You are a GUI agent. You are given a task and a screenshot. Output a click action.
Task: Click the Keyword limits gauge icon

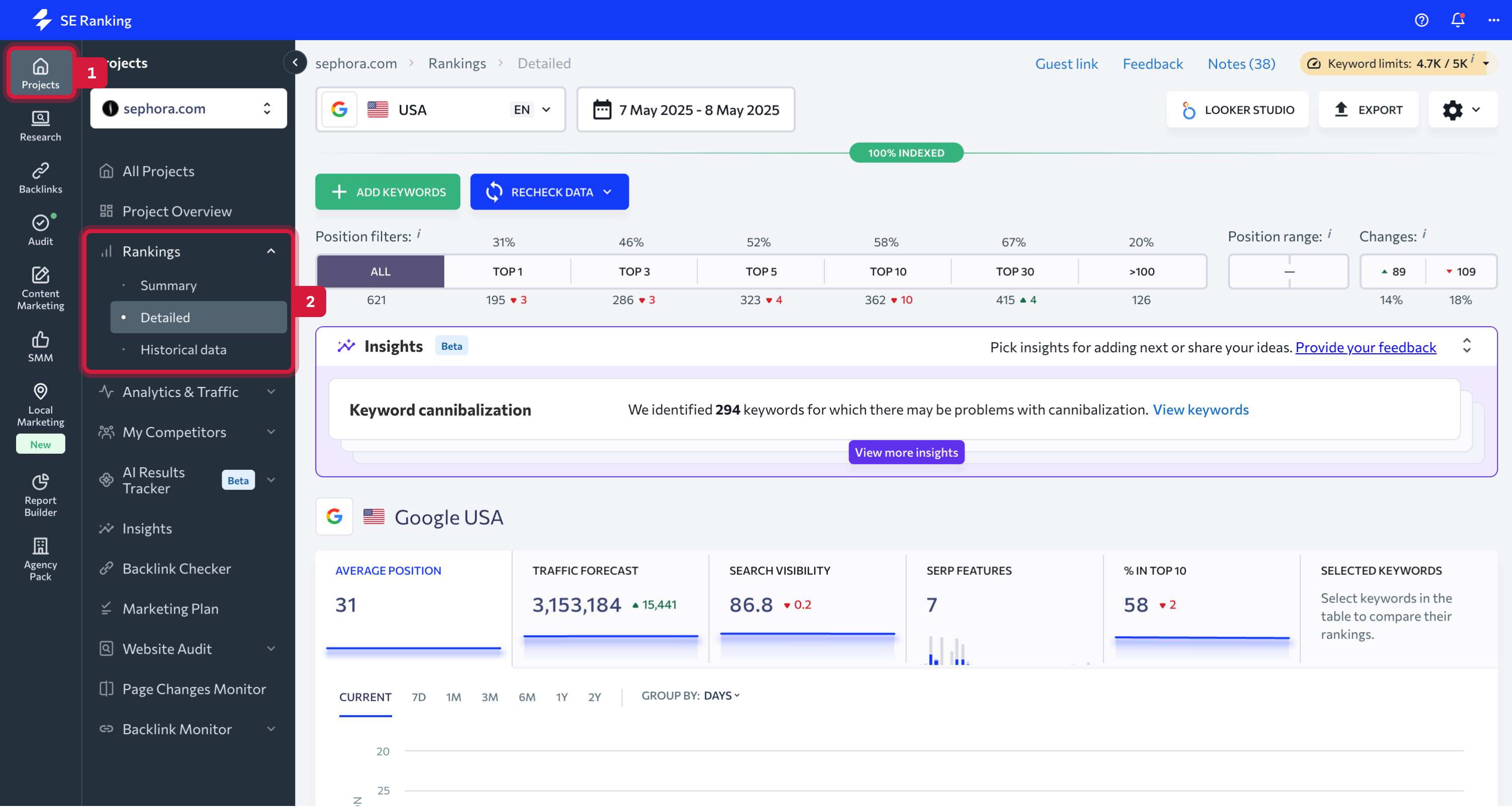(x=1313, y=63)
